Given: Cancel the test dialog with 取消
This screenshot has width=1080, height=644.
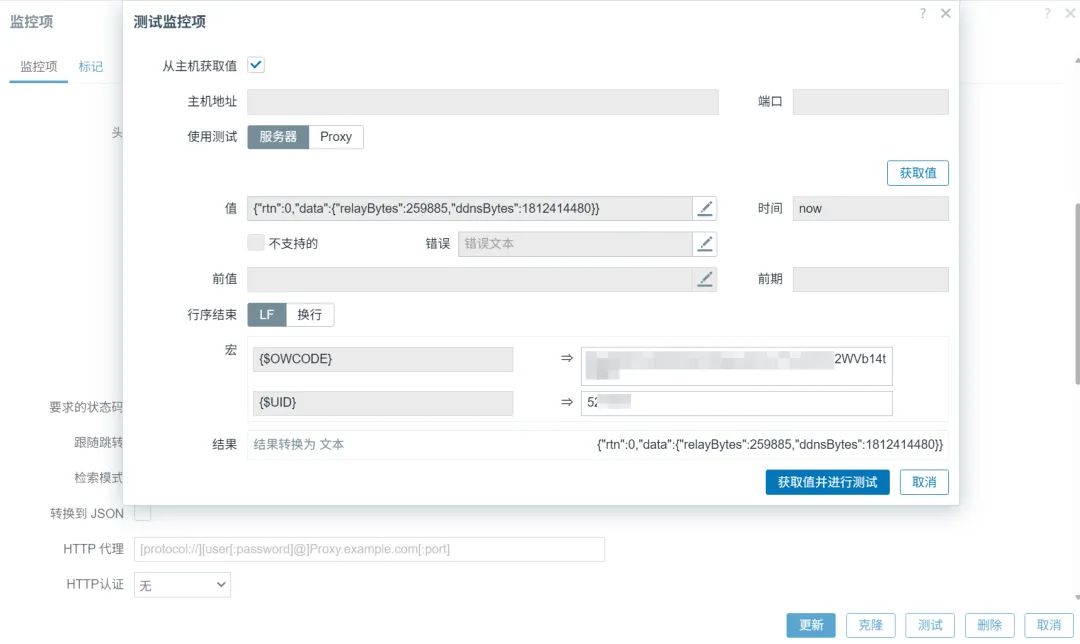Looking at the screenshot, I should [x=924, y=482].
